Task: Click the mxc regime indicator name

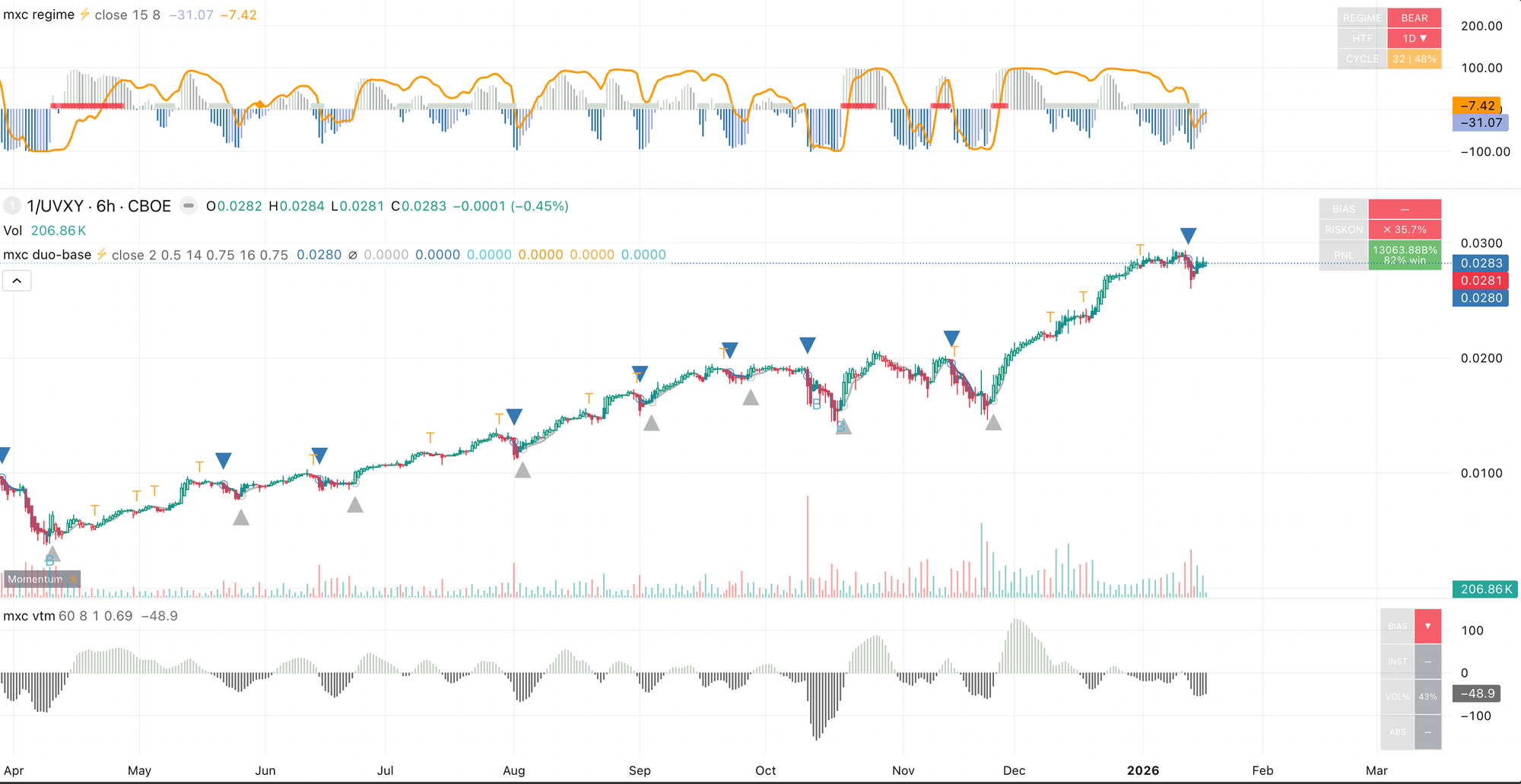Action: click(39, 14)
